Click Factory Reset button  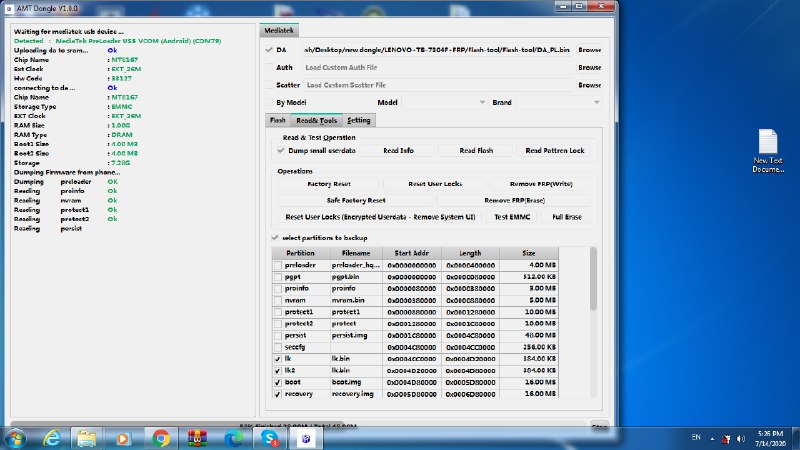[329, 184]
